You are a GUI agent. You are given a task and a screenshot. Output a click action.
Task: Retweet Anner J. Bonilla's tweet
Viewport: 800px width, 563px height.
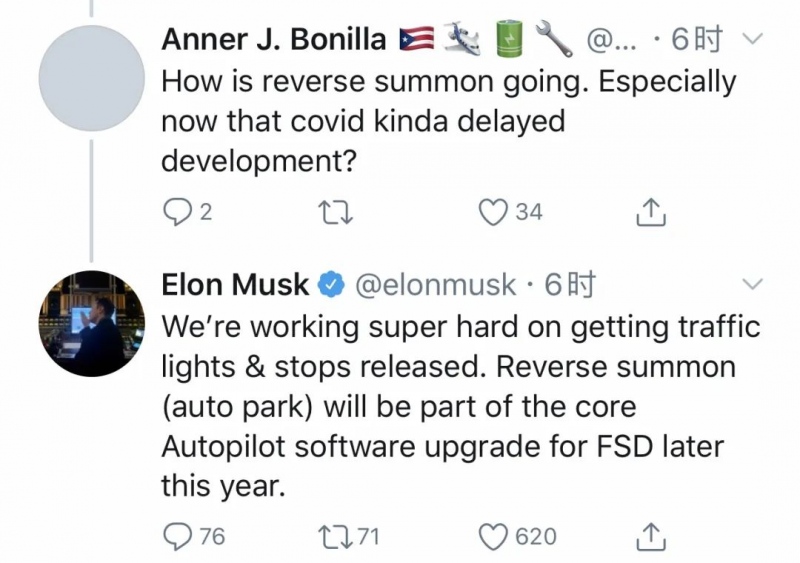[330, 211]
